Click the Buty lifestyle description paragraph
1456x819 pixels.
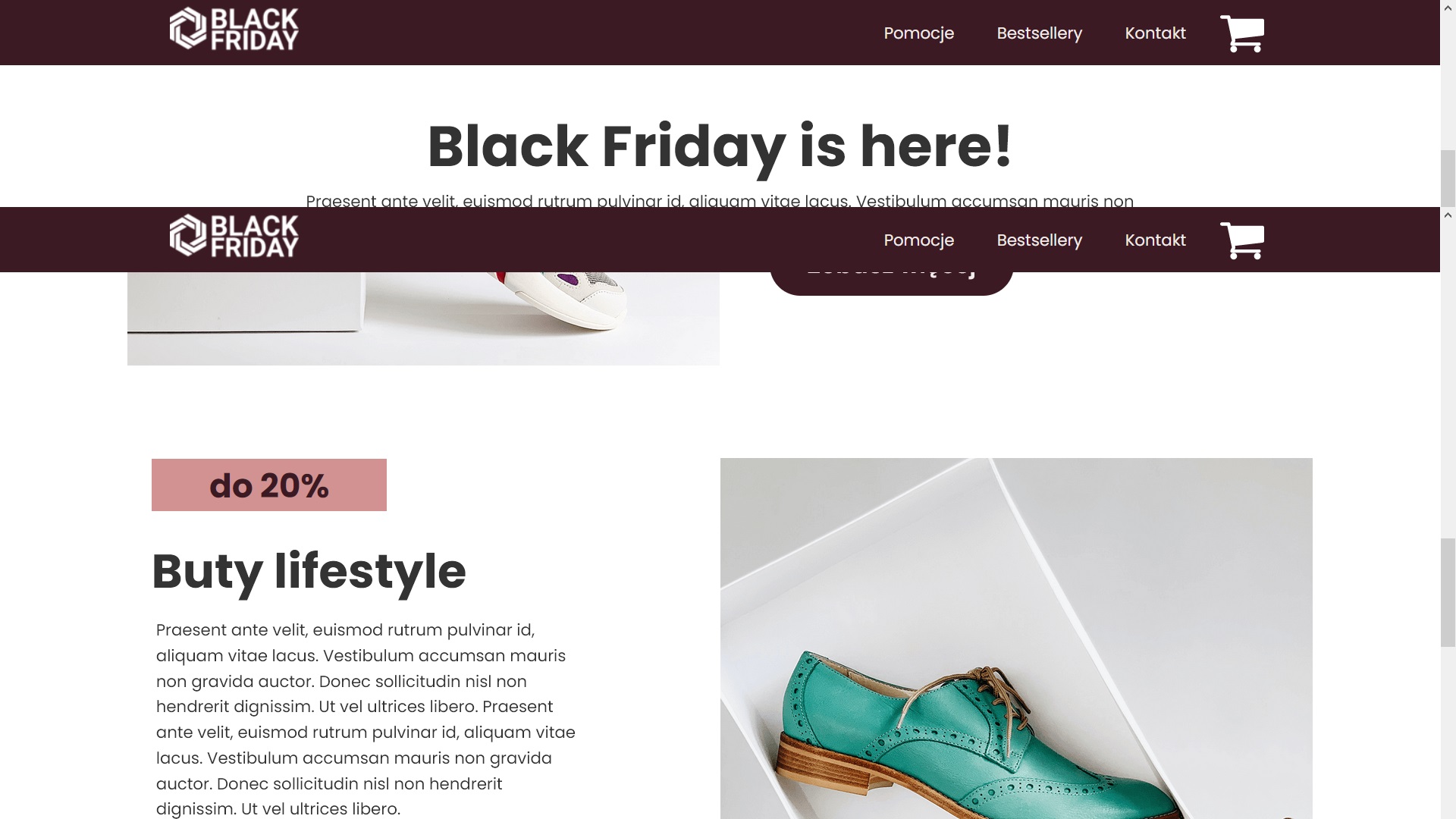click(x=366, y=719)
